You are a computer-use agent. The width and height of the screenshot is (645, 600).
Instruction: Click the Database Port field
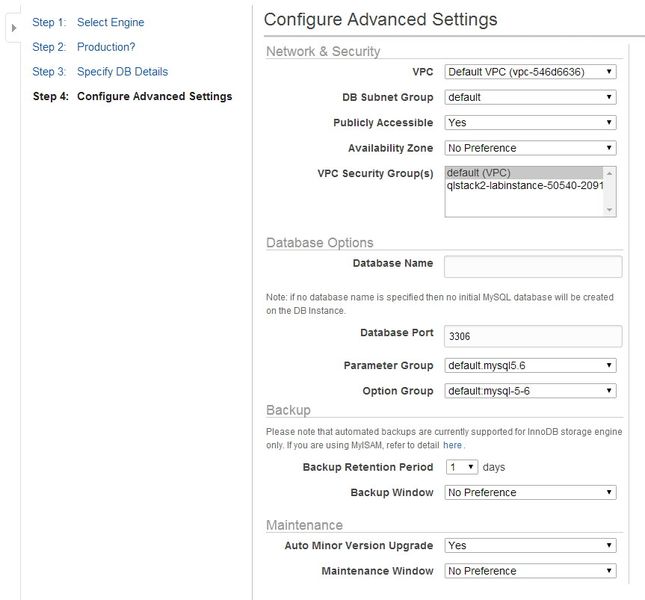pos(532,337)
